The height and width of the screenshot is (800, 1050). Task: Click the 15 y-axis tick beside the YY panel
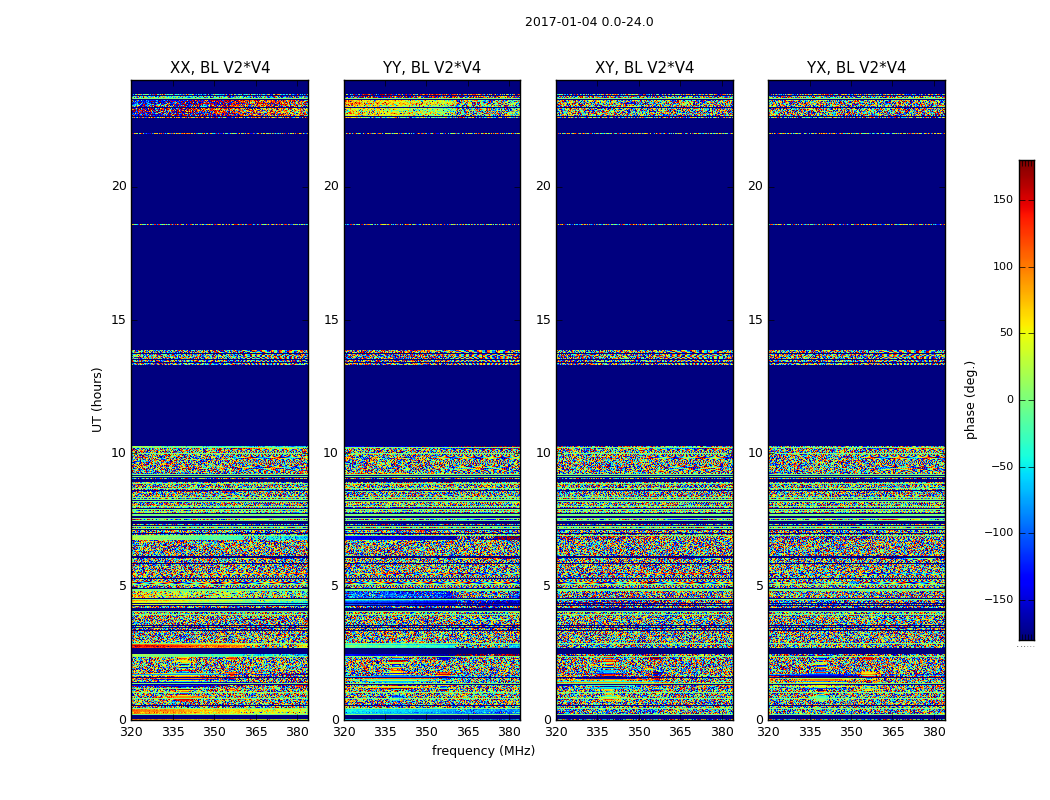pyautogui.click(x=331, y=320)
